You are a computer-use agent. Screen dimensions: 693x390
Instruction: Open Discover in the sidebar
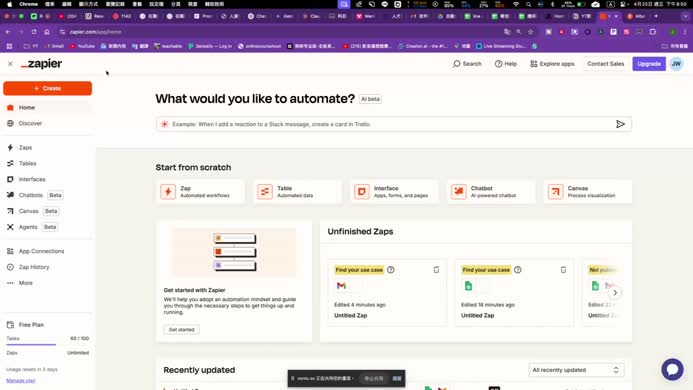tap(48, 123)
